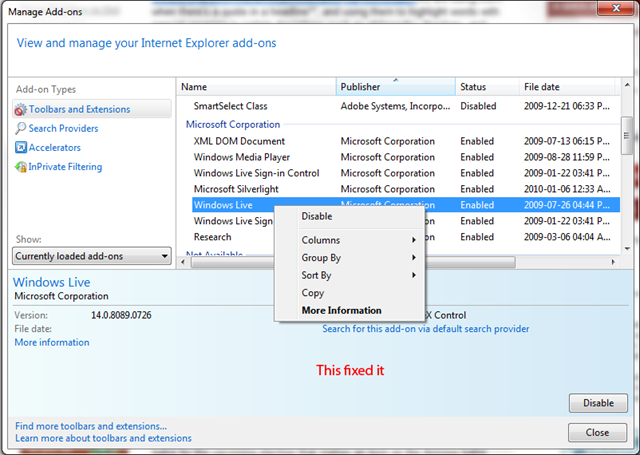Select the SmartSelect Class row
This screenshot has height=455, width=640.
coord(406,106)
